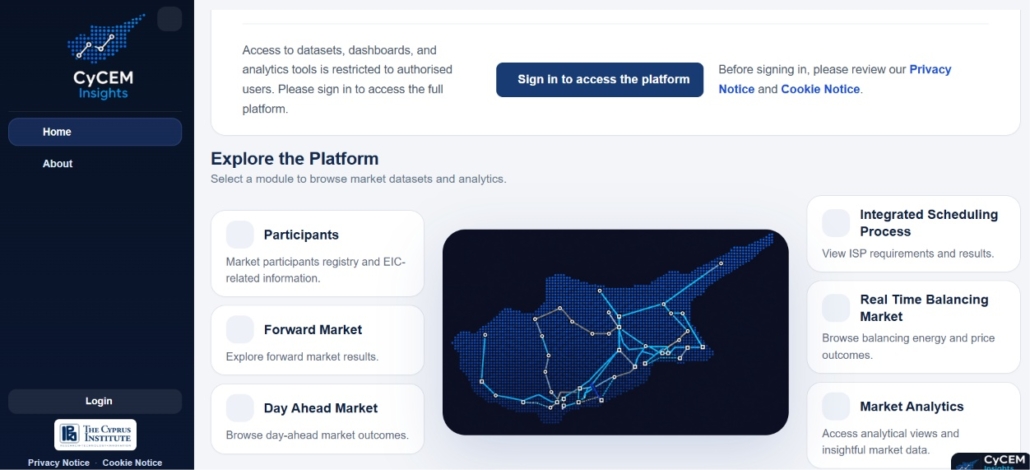Viewport: 1030px width, 470px height.
Task: Click the Forward Market card icon
Action: click(x=240, y=329)
